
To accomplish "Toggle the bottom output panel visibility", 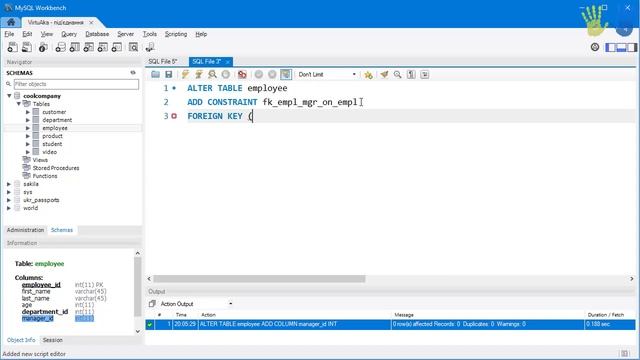I will point(621,47).
